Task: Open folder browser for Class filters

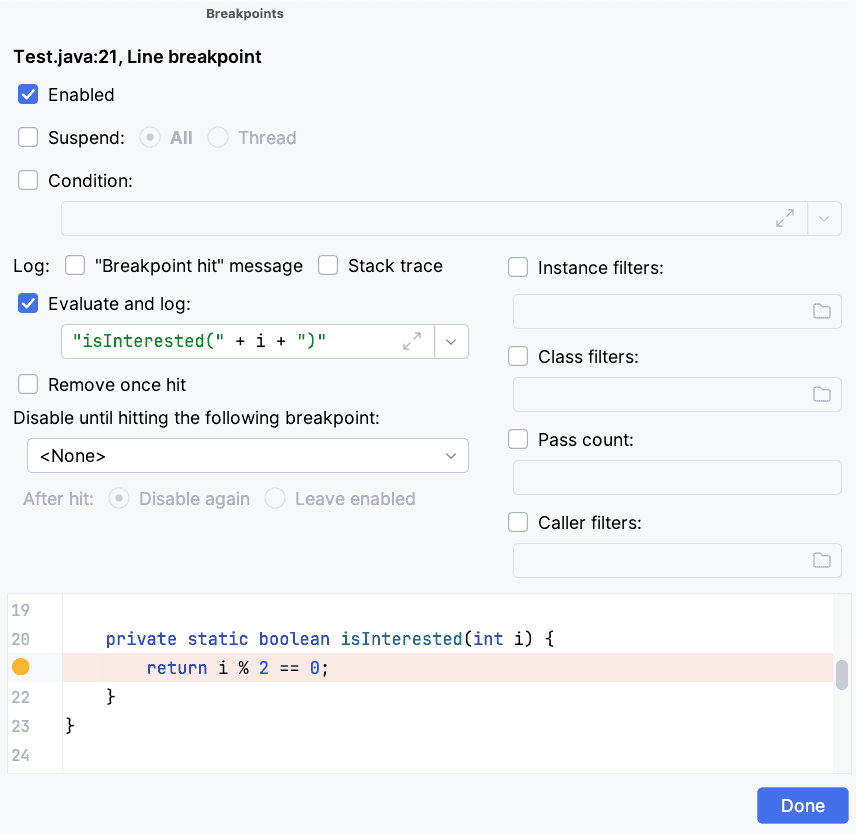Action: pos(821,394)
